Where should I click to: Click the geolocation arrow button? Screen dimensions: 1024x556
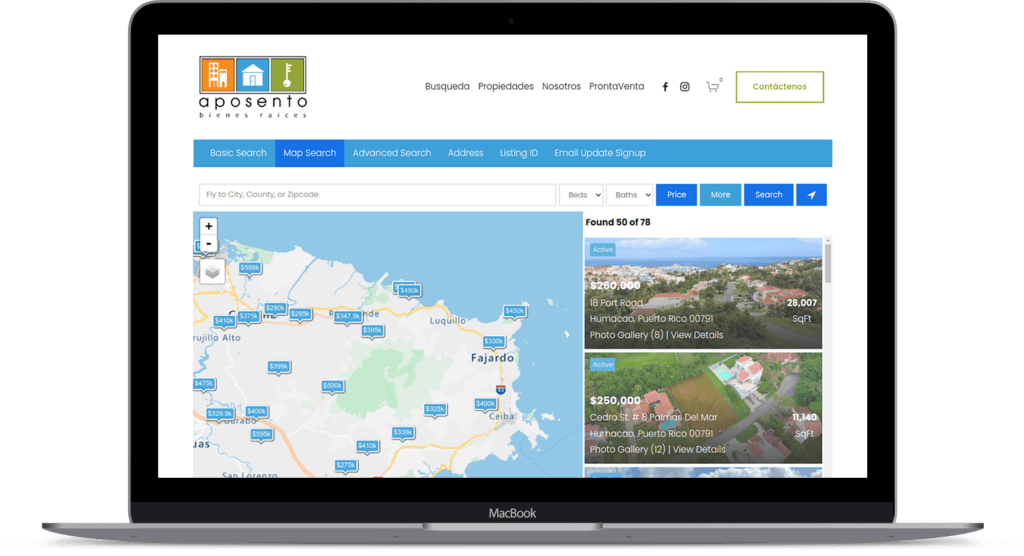point(811,195)
